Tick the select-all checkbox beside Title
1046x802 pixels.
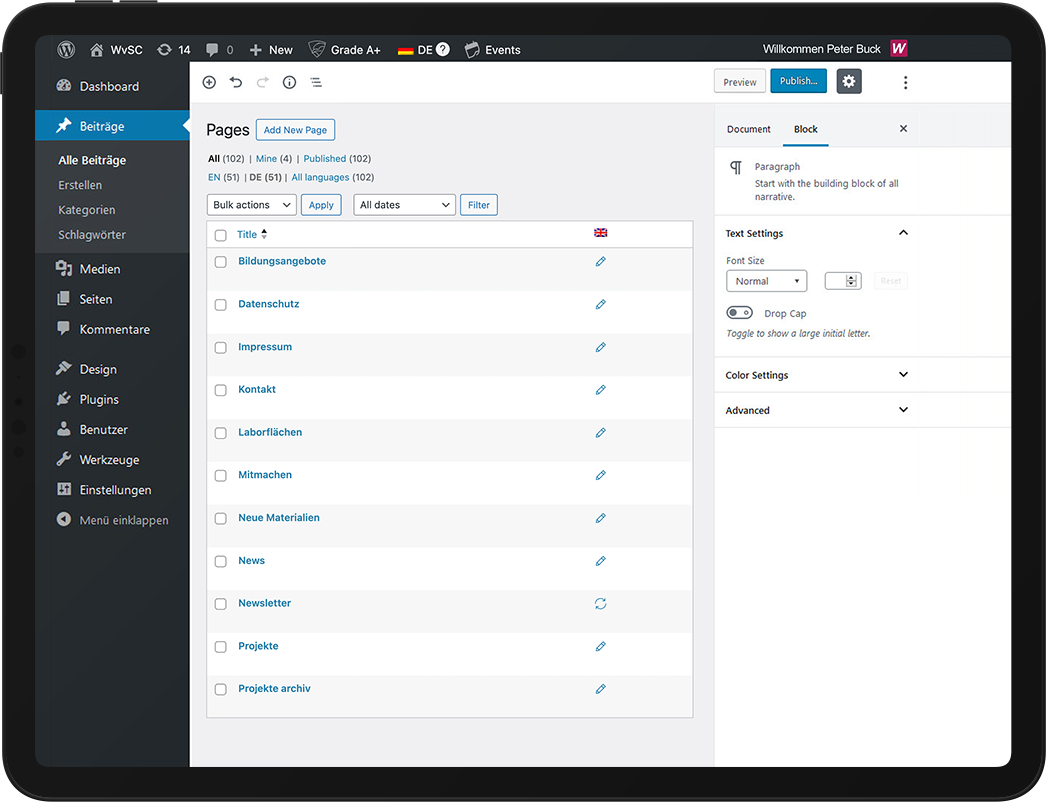tap(221, 235)
